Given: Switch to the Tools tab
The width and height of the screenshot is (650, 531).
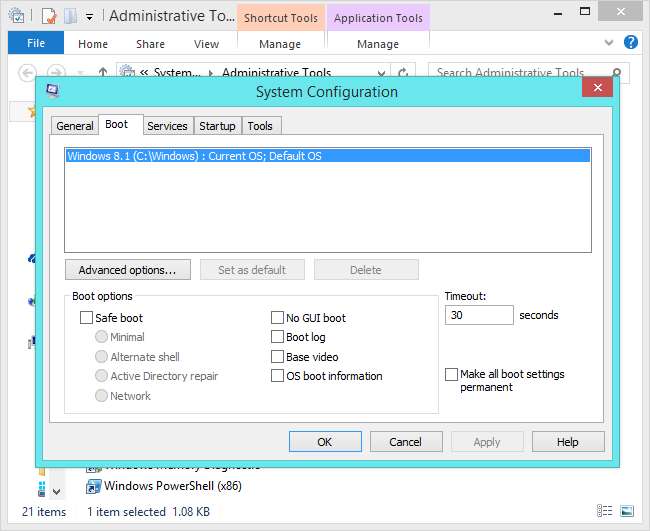Looking at the screenshot, I should click(x=260, y=126).
